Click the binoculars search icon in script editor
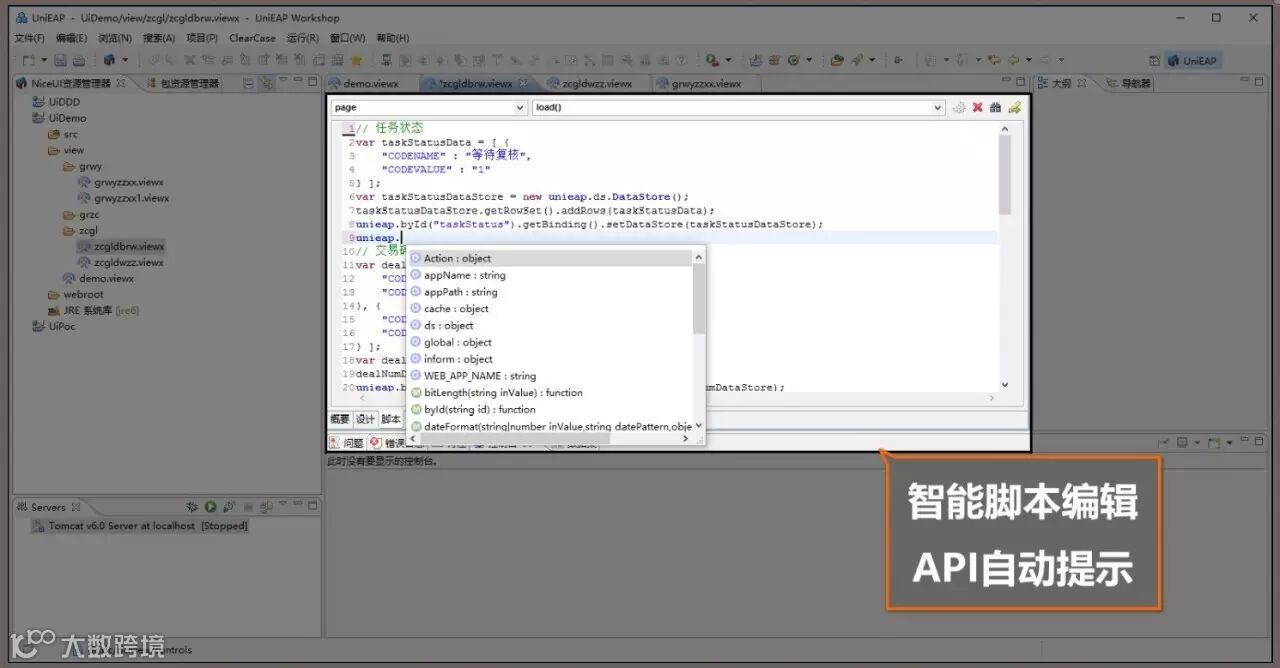 click(996, 107)
